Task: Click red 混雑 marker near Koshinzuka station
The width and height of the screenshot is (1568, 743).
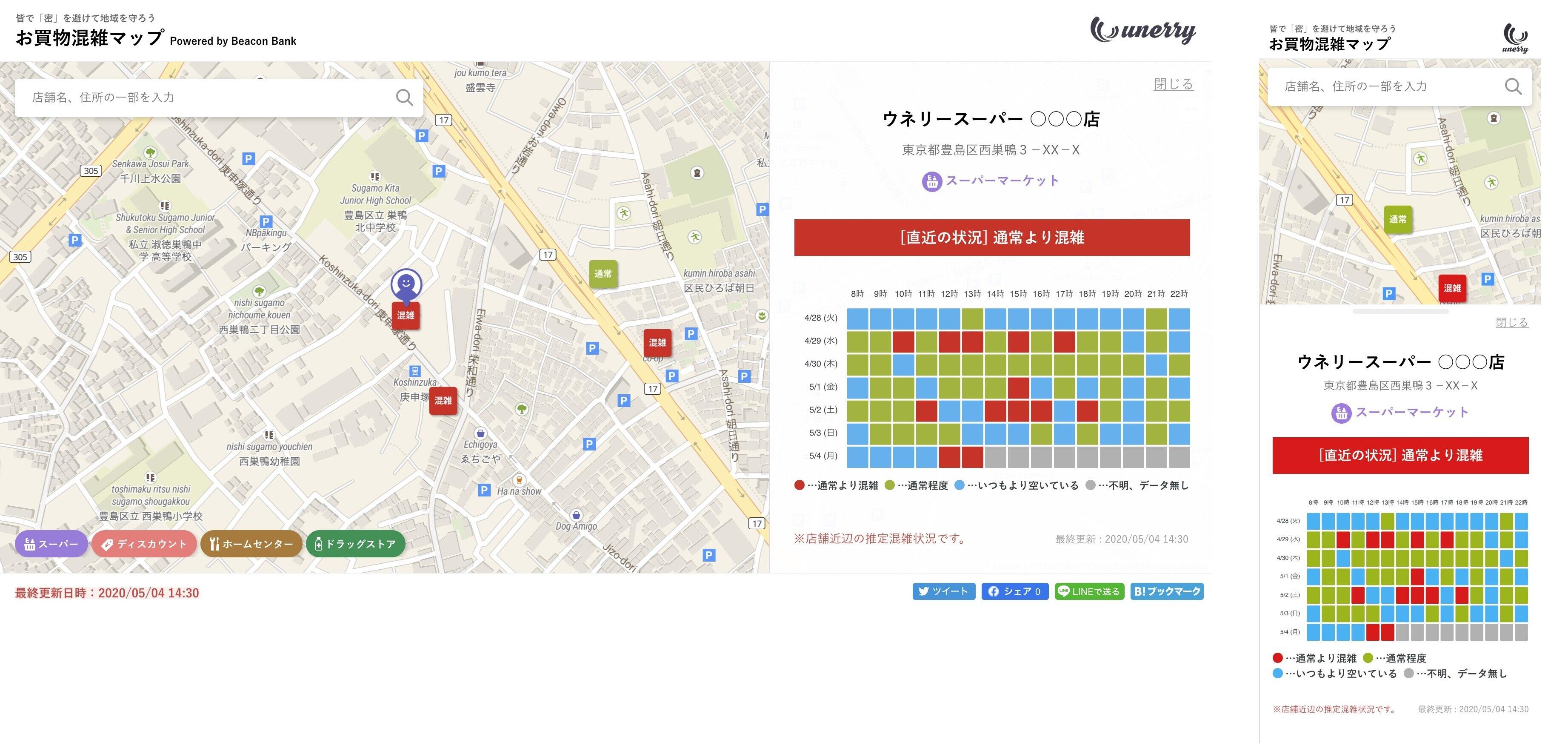Action: click(x=443, y=401)
